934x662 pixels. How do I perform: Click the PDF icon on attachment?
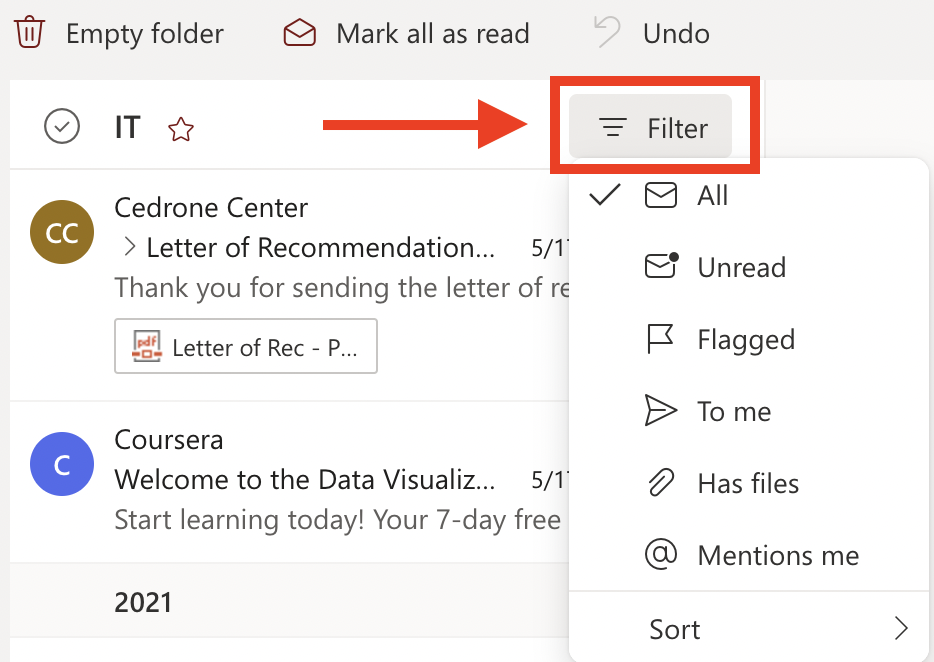coord(147,347)
